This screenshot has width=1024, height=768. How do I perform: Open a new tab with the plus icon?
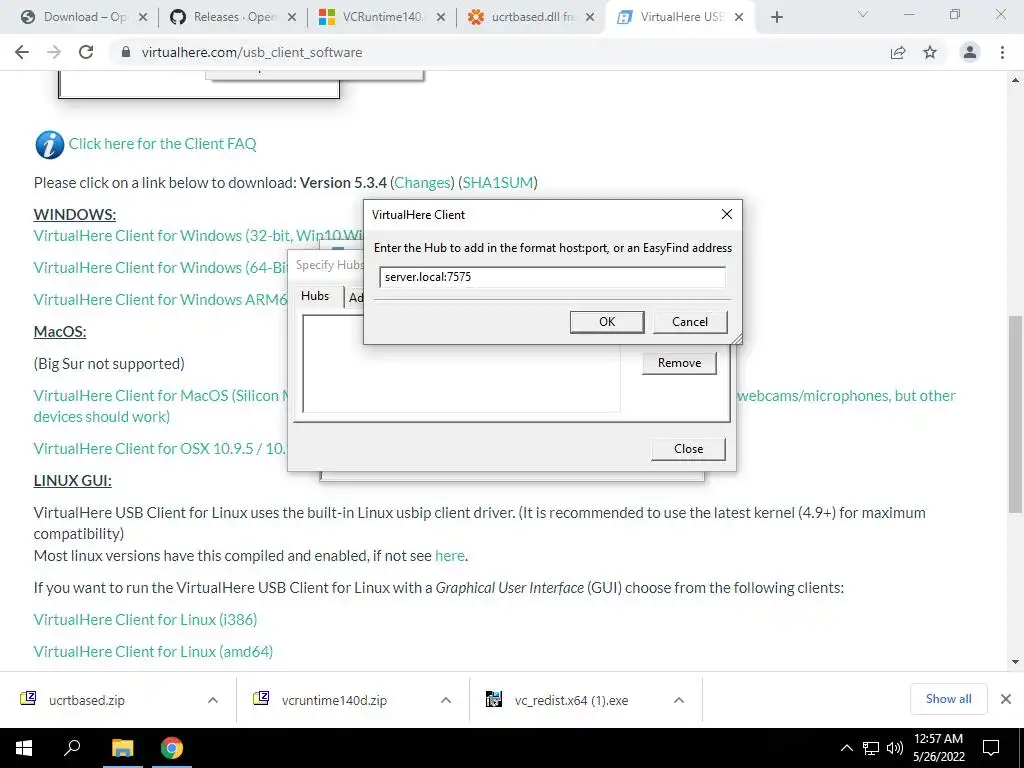tap(776, 18)
